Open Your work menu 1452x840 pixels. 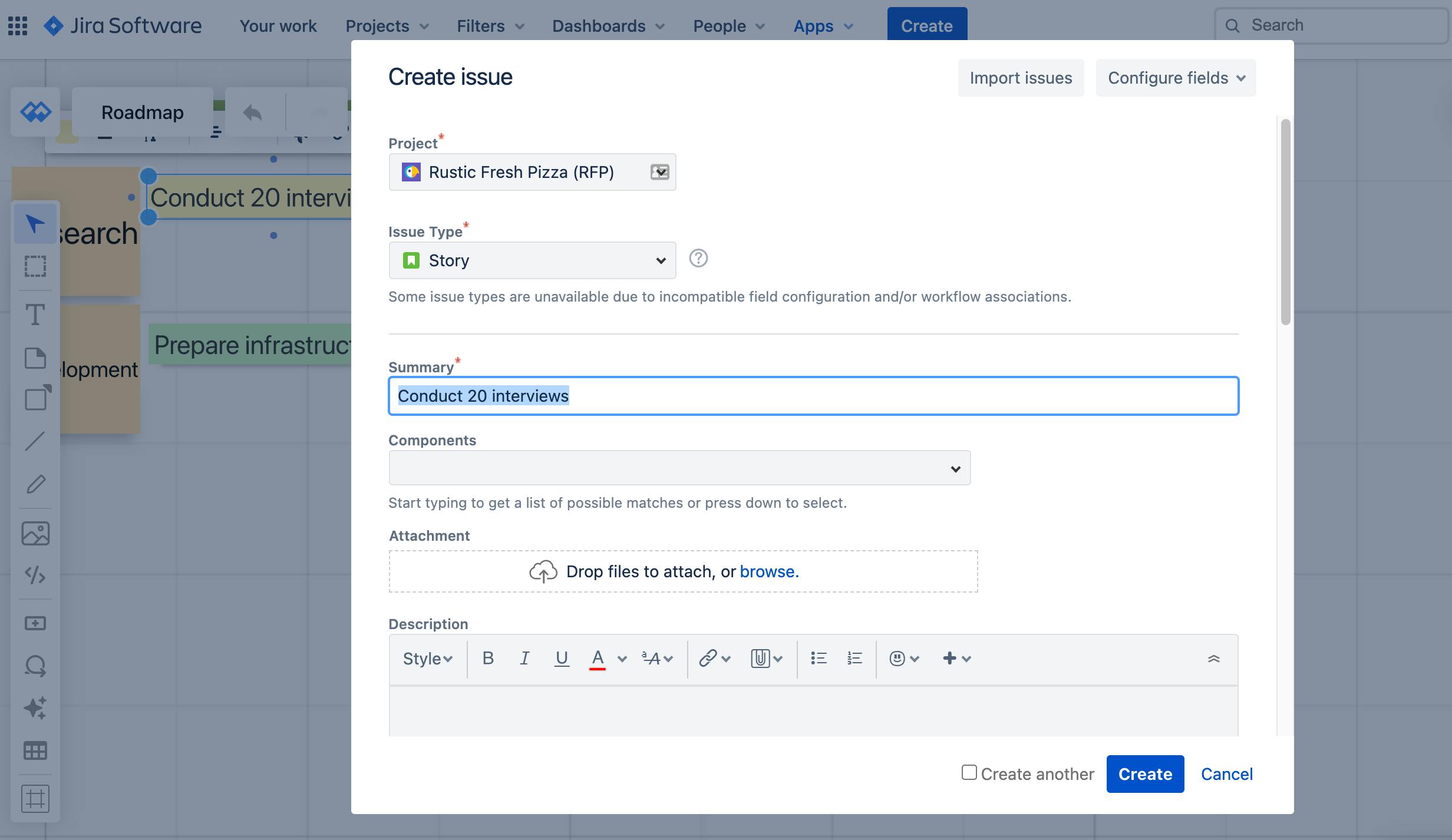click(278, 26)
